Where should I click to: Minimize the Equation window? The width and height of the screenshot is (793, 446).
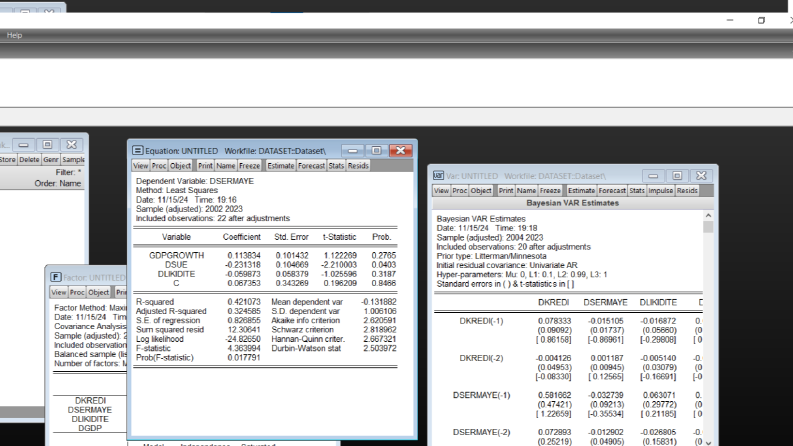tap(353, 151)
